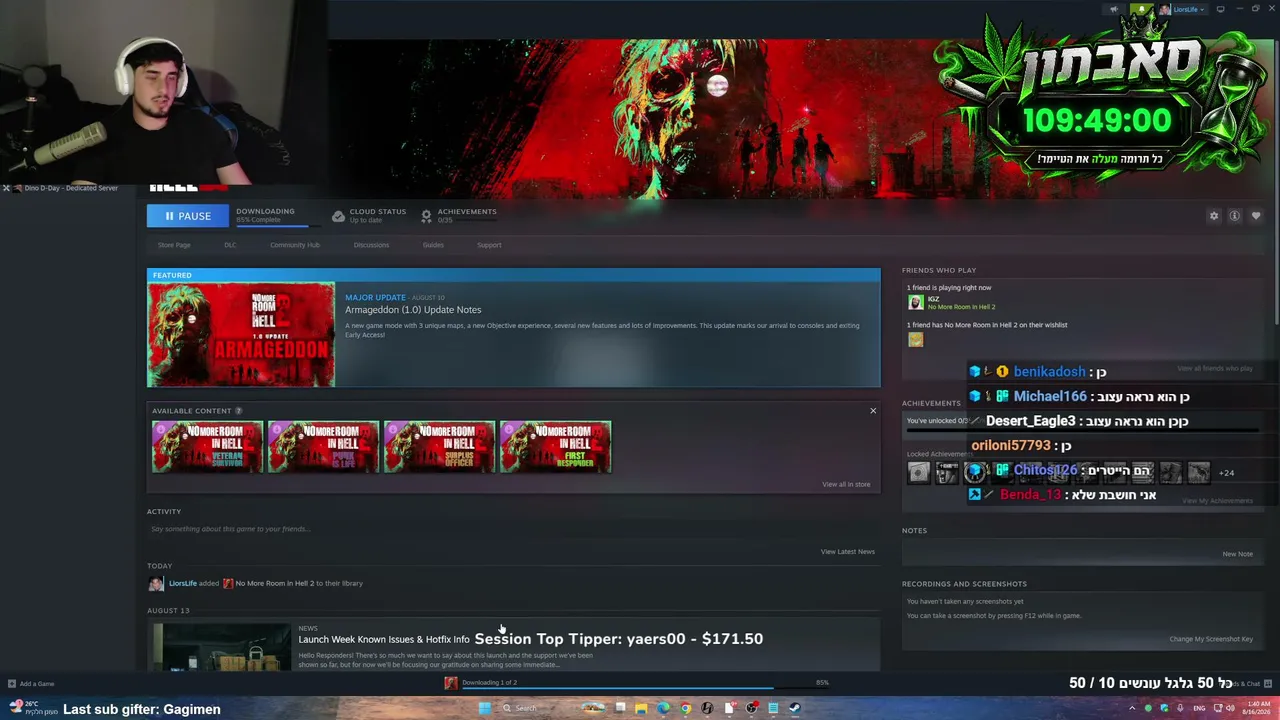Open LiorsLife profile link in activity

[x=183, y=583]
